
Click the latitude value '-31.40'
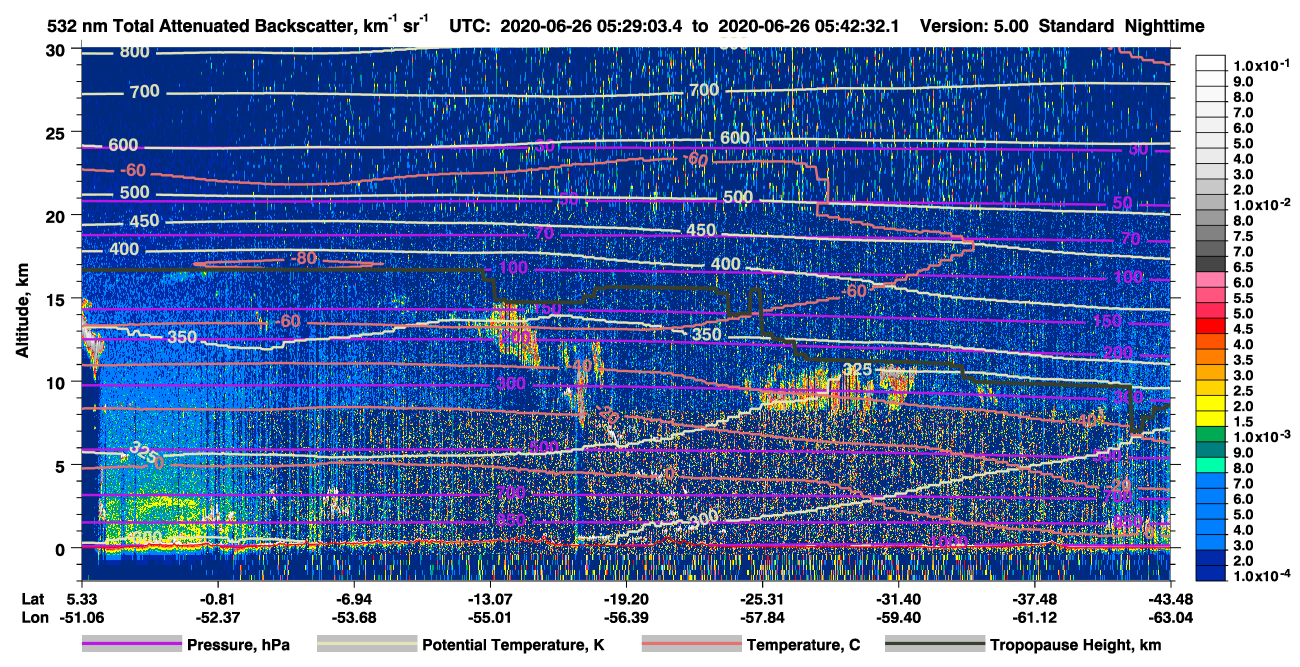[898, 598]
